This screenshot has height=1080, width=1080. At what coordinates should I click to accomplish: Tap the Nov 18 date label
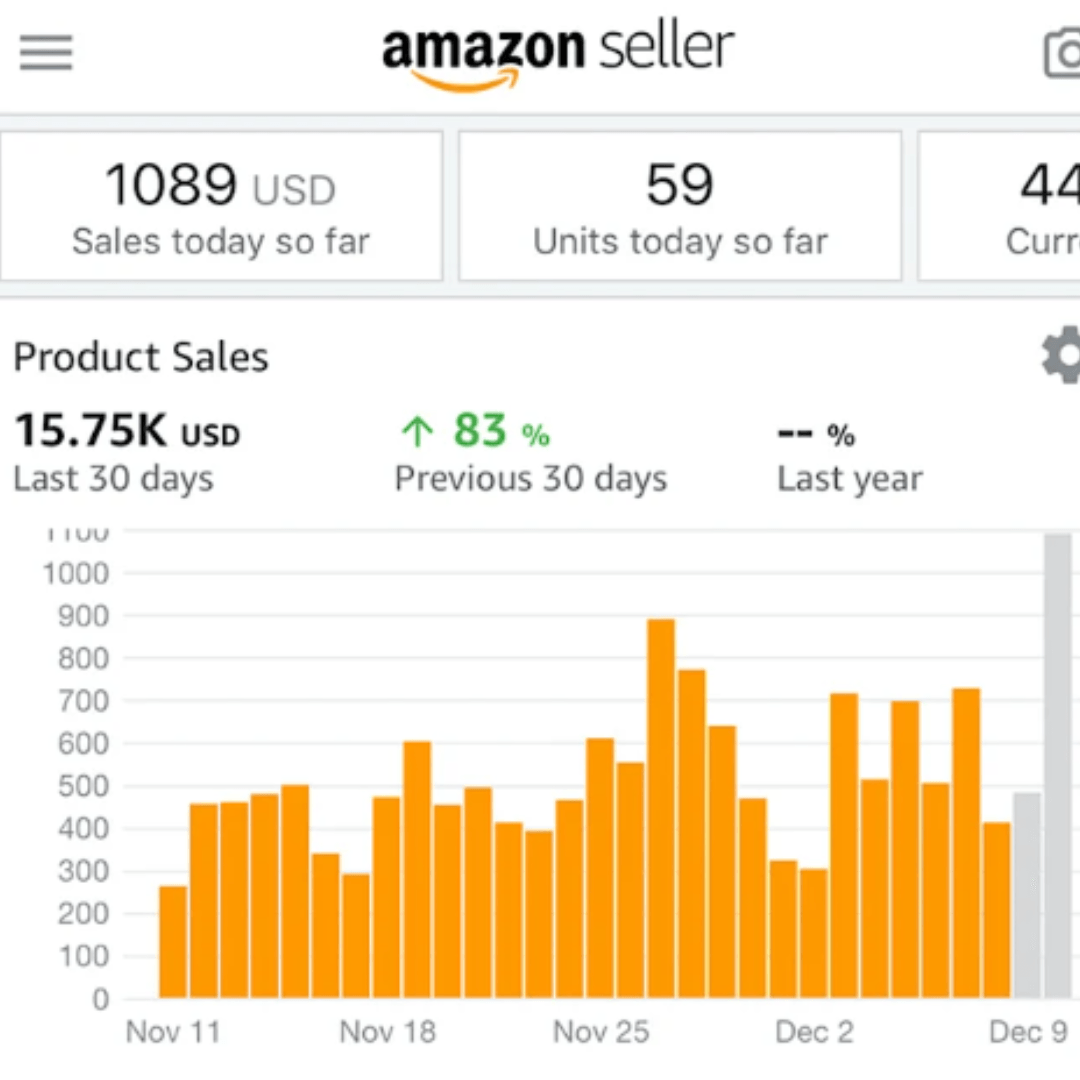pos(388,1032)
